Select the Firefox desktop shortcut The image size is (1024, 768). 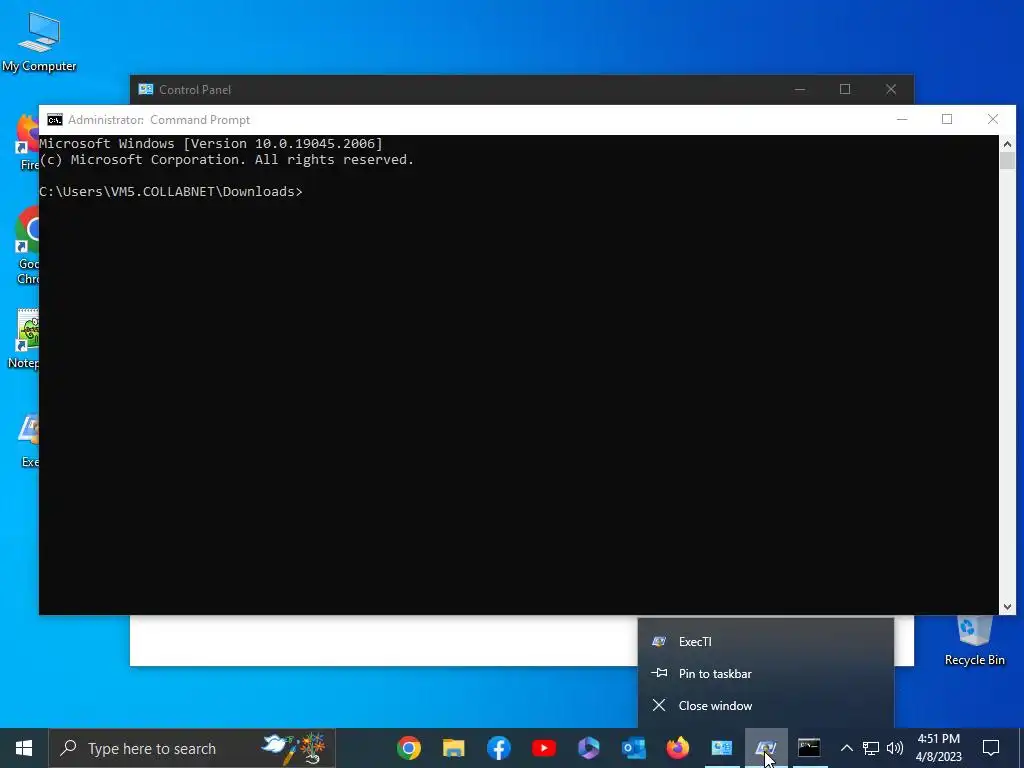(x=26, y=142)
